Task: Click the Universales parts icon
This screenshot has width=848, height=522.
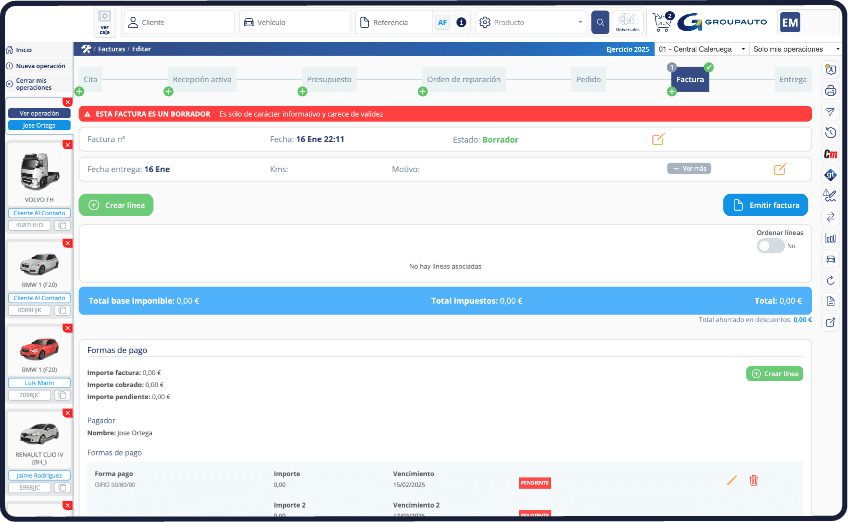Action: coord(627,22)
